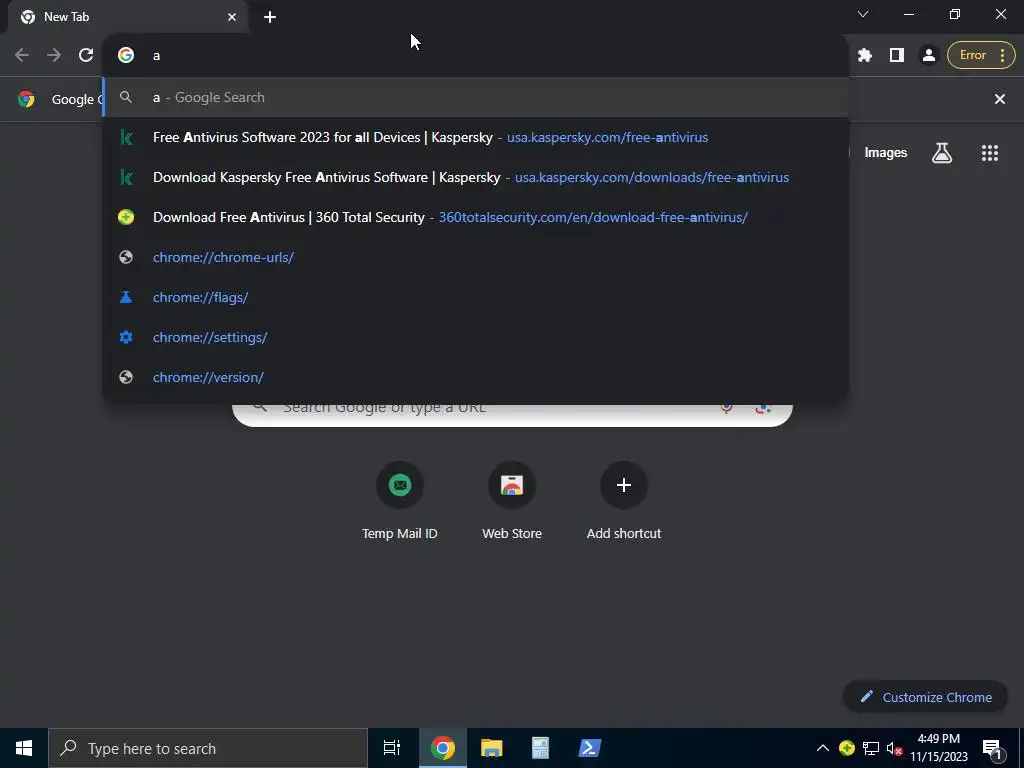Click Customize Chrome button
This screenshot has width=1024, height=768.
coord(926,697)
